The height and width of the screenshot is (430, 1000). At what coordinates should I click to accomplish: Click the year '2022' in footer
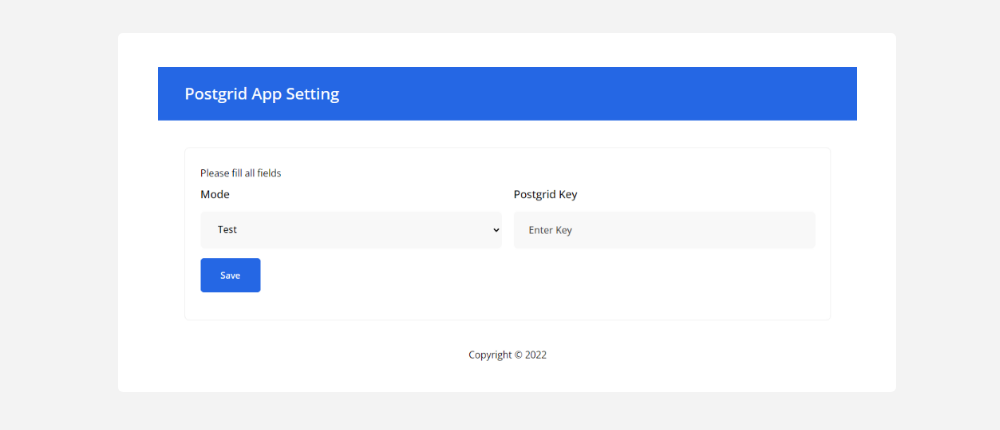click(x=536, y=355)
